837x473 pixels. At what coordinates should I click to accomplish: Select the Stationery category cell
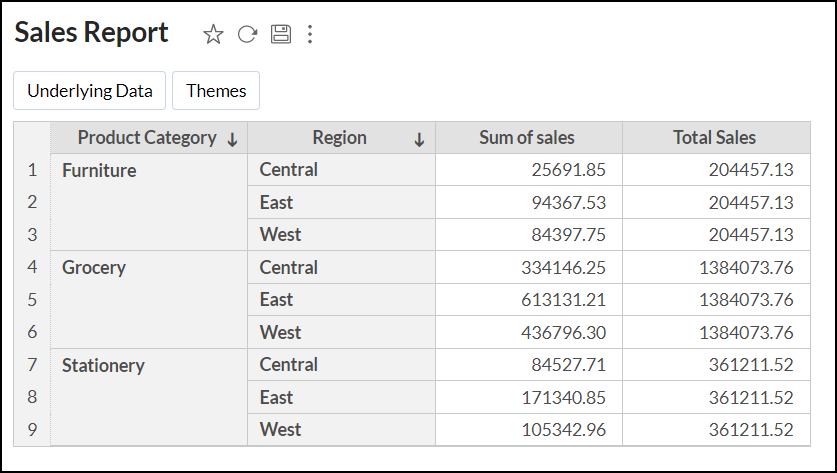[103, 366]
